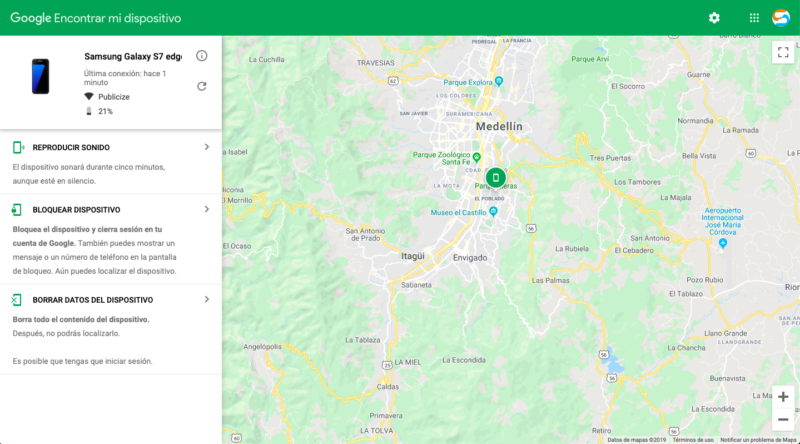Click Última conexión status text
The height and width of the screenshot is (444, 800).
tap(125, 78)
